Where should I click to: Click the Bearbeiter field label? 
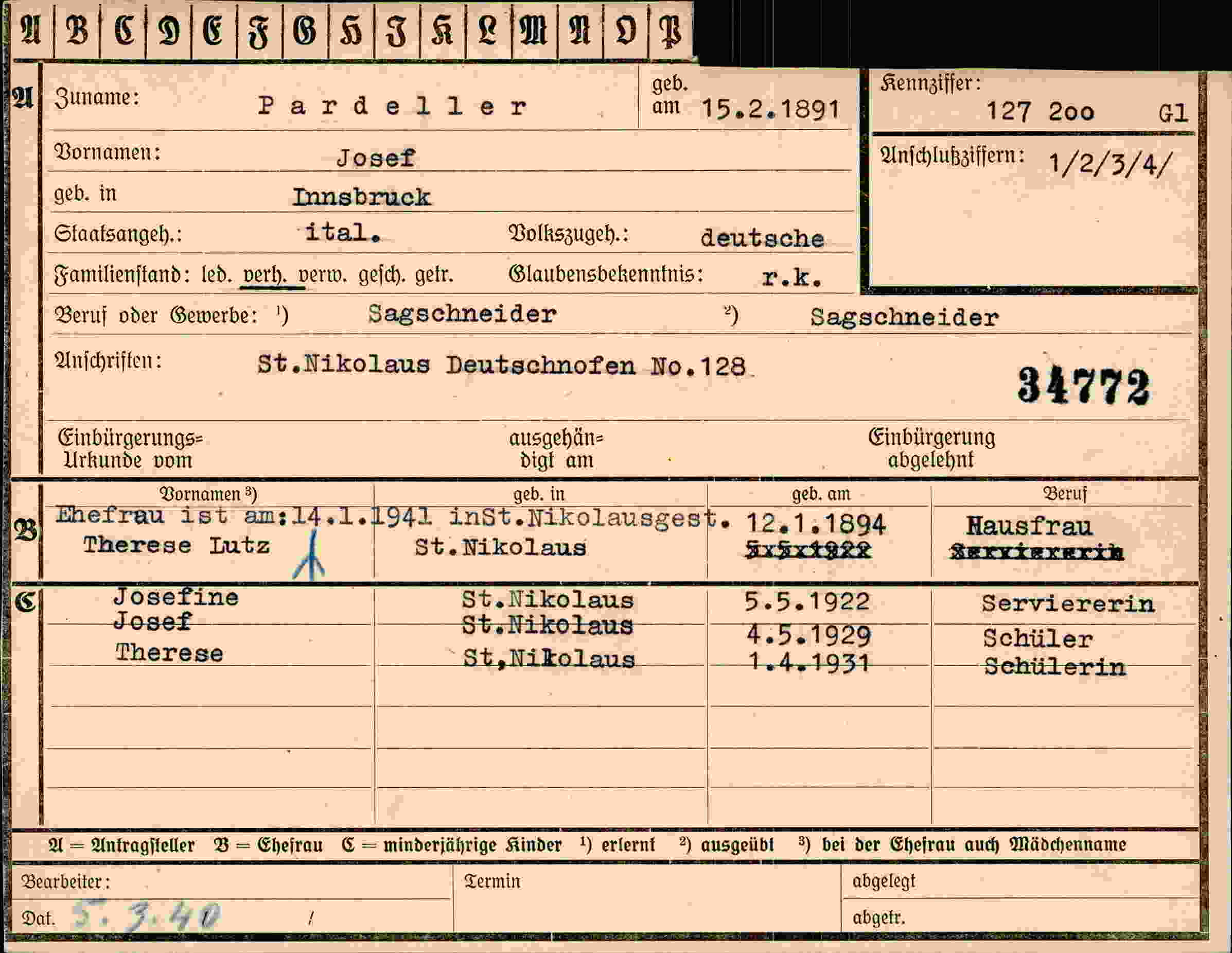[66, 881]
